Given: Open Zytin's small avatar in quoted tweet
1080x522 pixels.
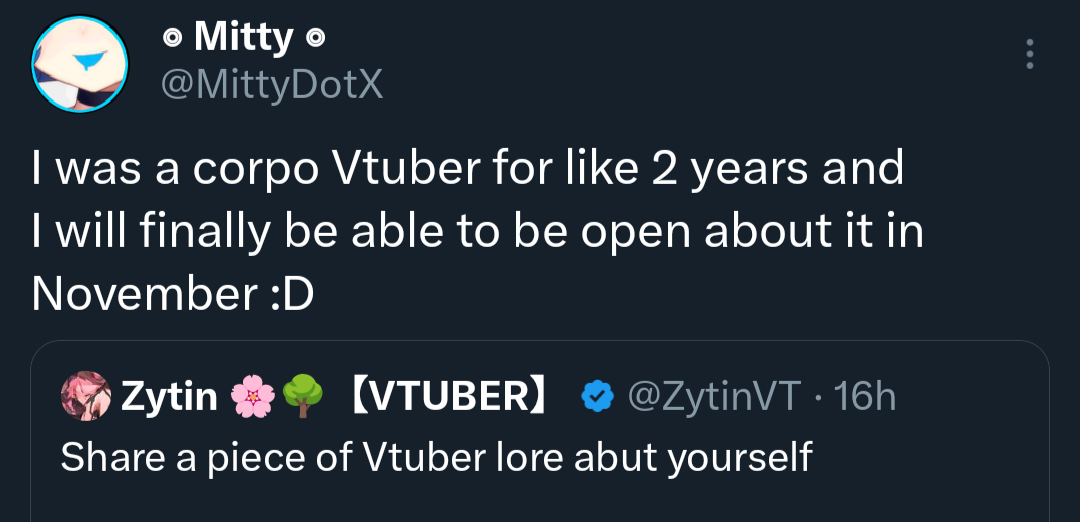Looking at the screenshot, I should (84, 397).
